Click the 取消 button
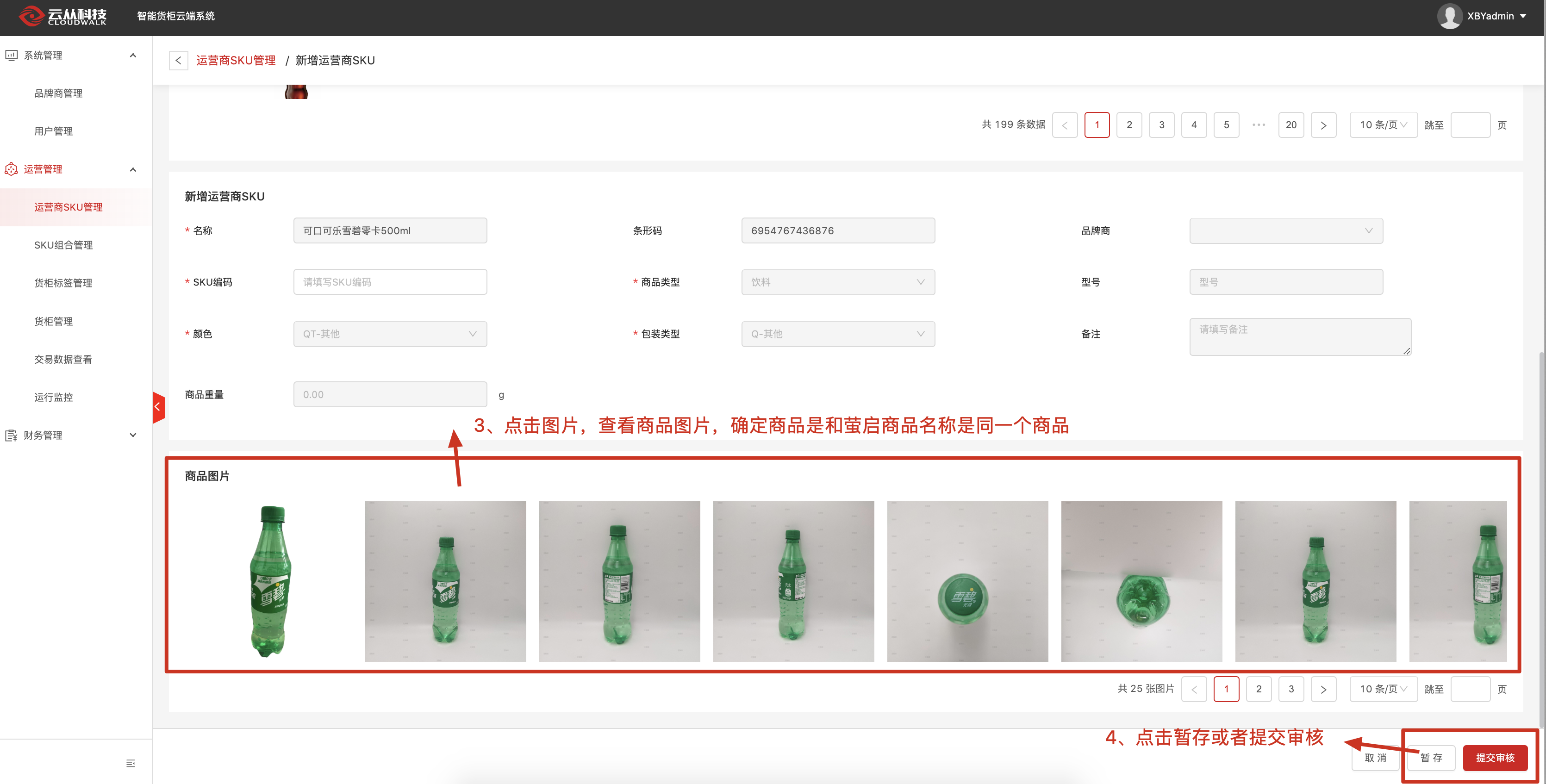Viewport: 1546px width, 784px height. click(1376, 758)
